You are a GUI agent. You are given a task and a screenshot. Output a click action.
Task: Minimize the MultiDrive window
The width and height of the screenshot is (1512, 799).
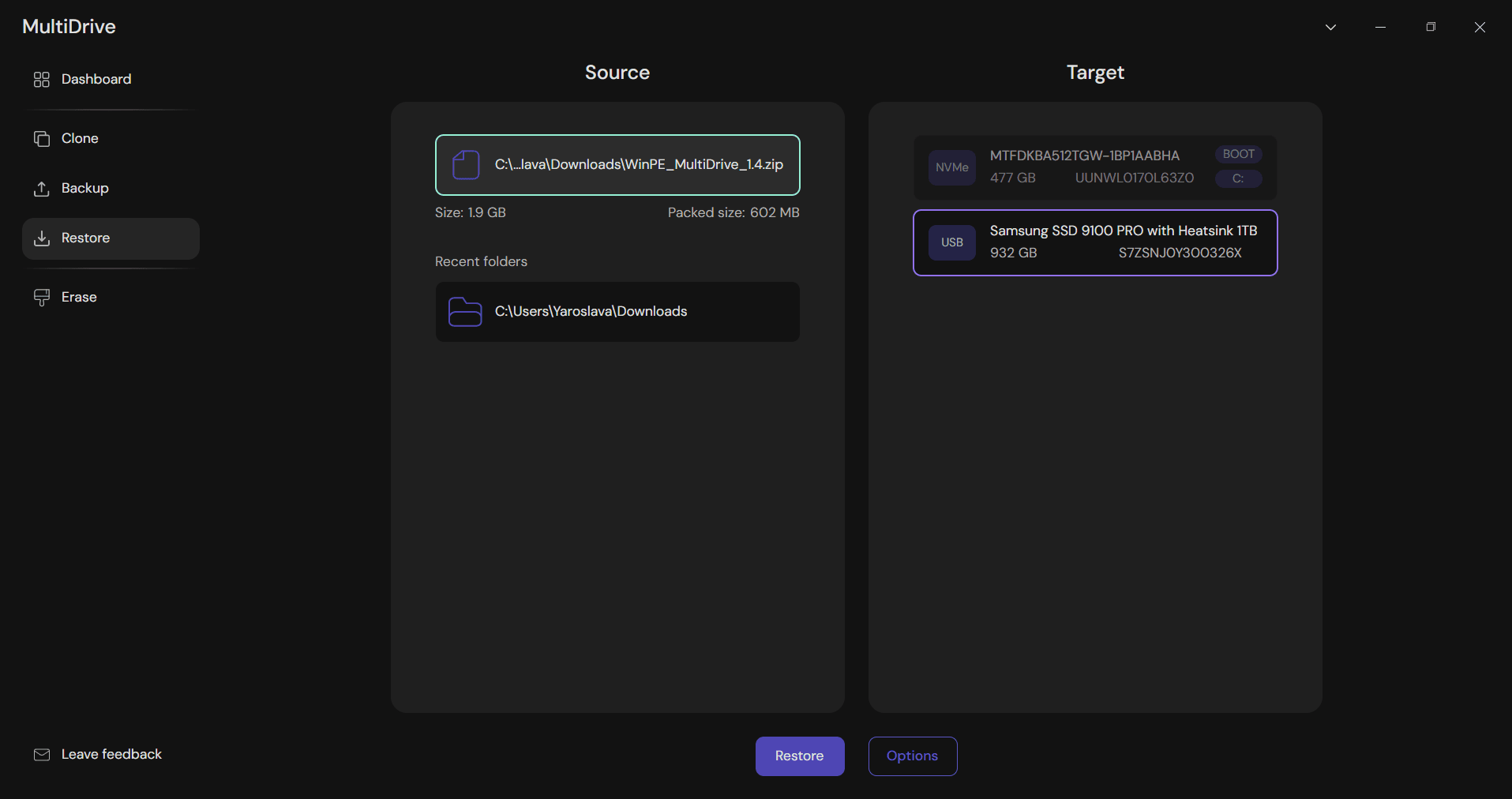coord(1380,27)
